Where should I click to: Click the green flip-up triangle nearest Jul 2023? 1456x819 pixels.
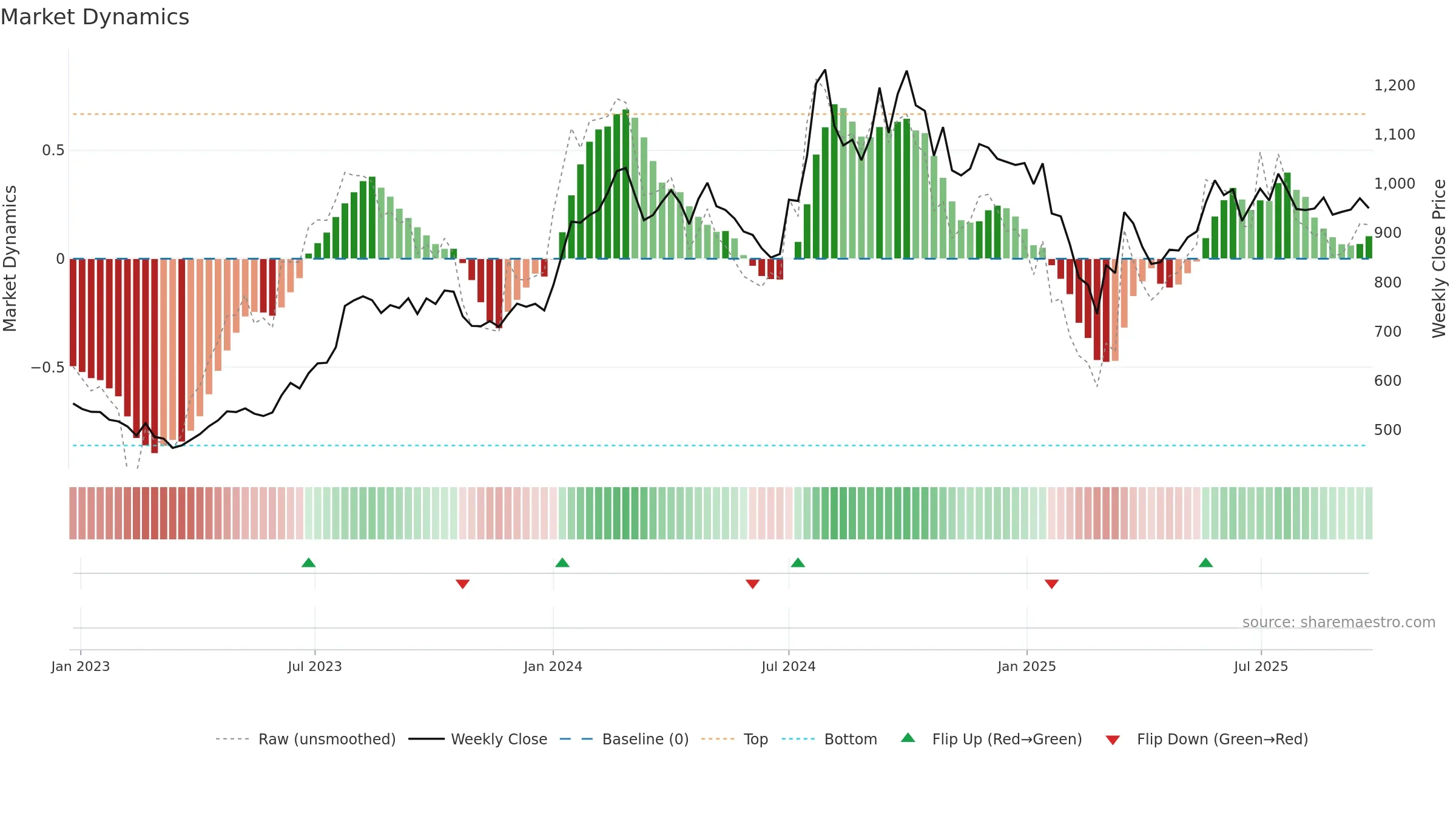(x=309, y=562)
